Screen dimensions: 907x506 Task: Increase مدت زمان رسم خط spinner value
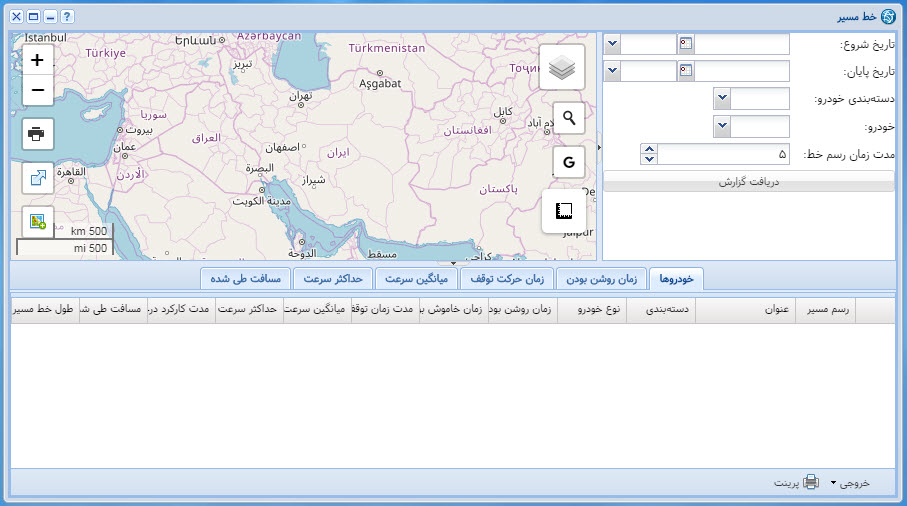648,150
